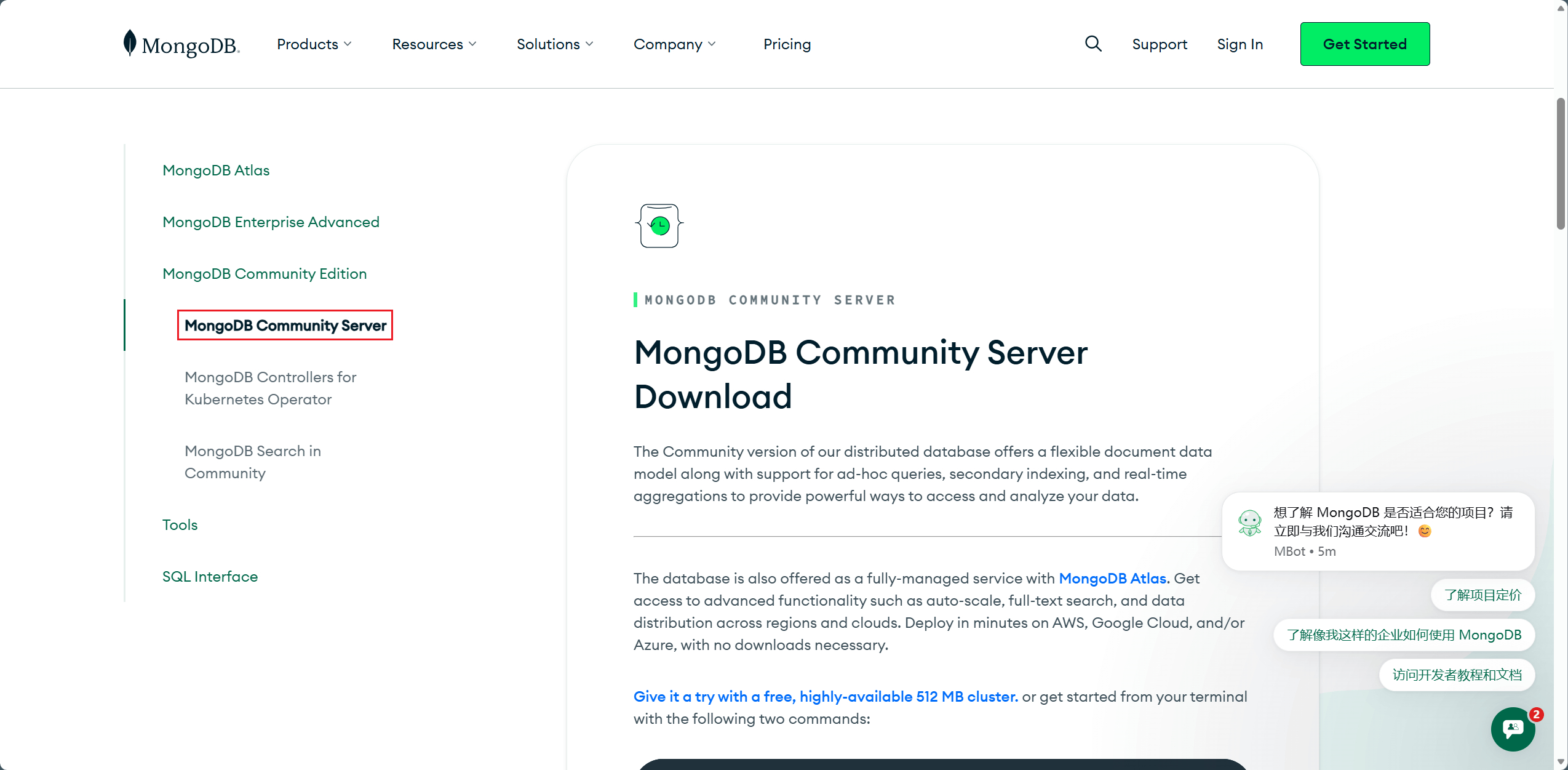Click the free 512 MB cluster link
This screenshot has width=1568, height=770.
(826, 697)
